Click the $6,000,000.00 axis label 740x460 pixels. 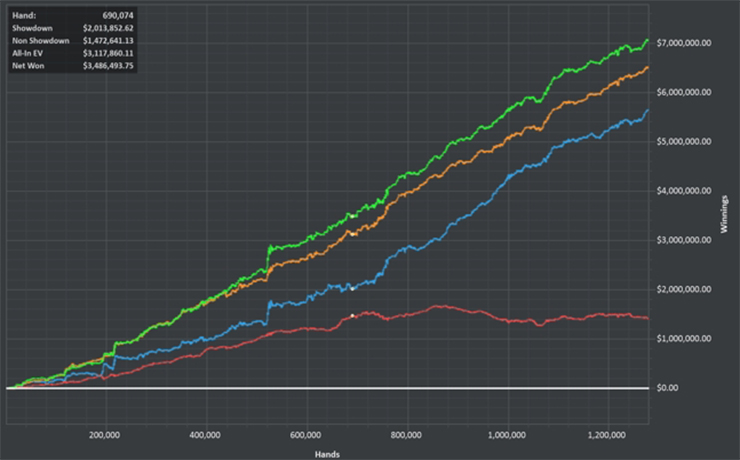click(684, 92)
